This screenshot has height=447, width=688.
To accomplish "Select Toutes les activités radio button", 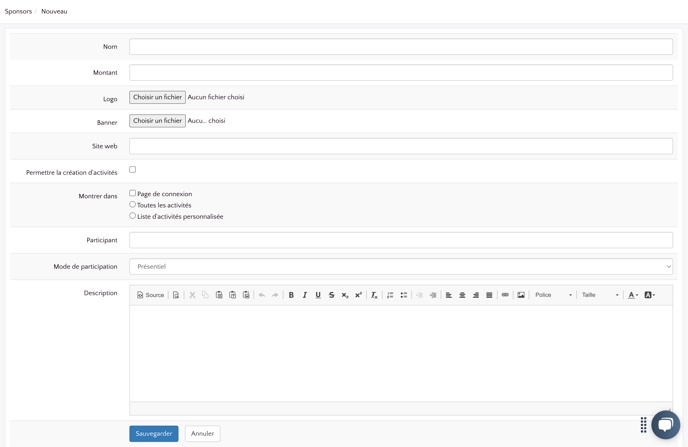I will (x=132, y=205).
